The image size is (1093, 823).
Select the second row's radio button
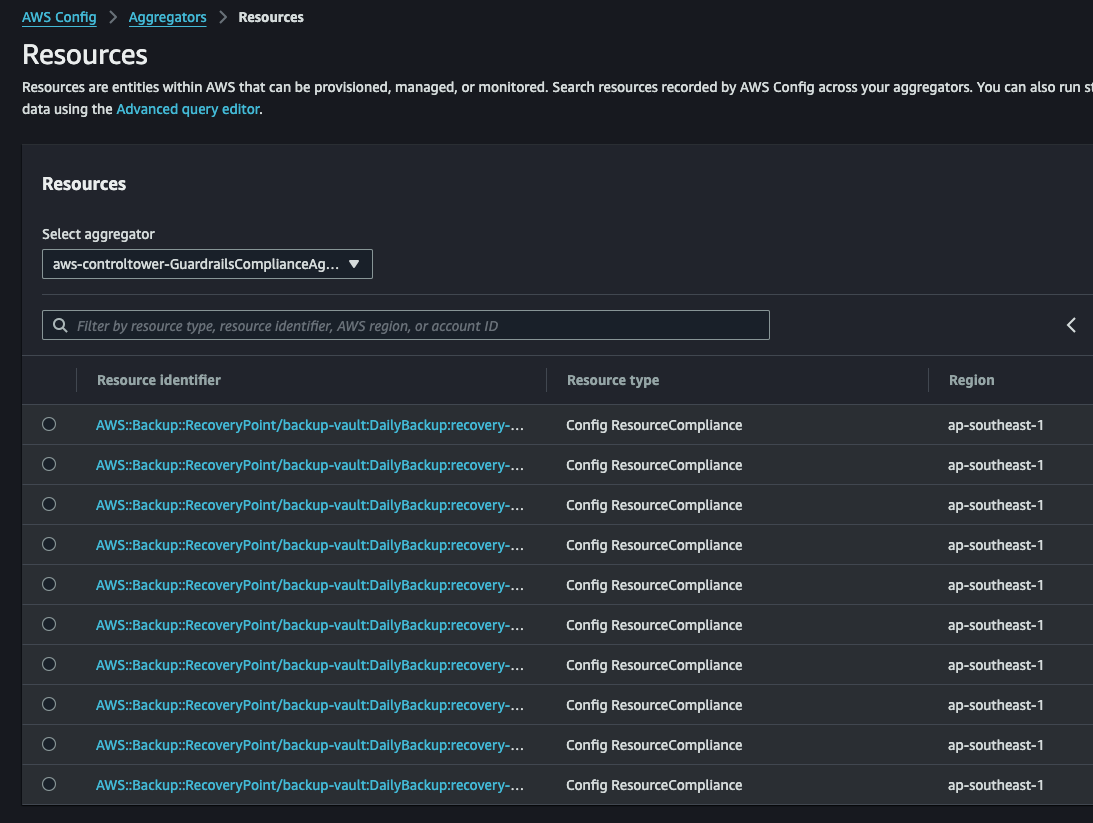pos(49,465)
